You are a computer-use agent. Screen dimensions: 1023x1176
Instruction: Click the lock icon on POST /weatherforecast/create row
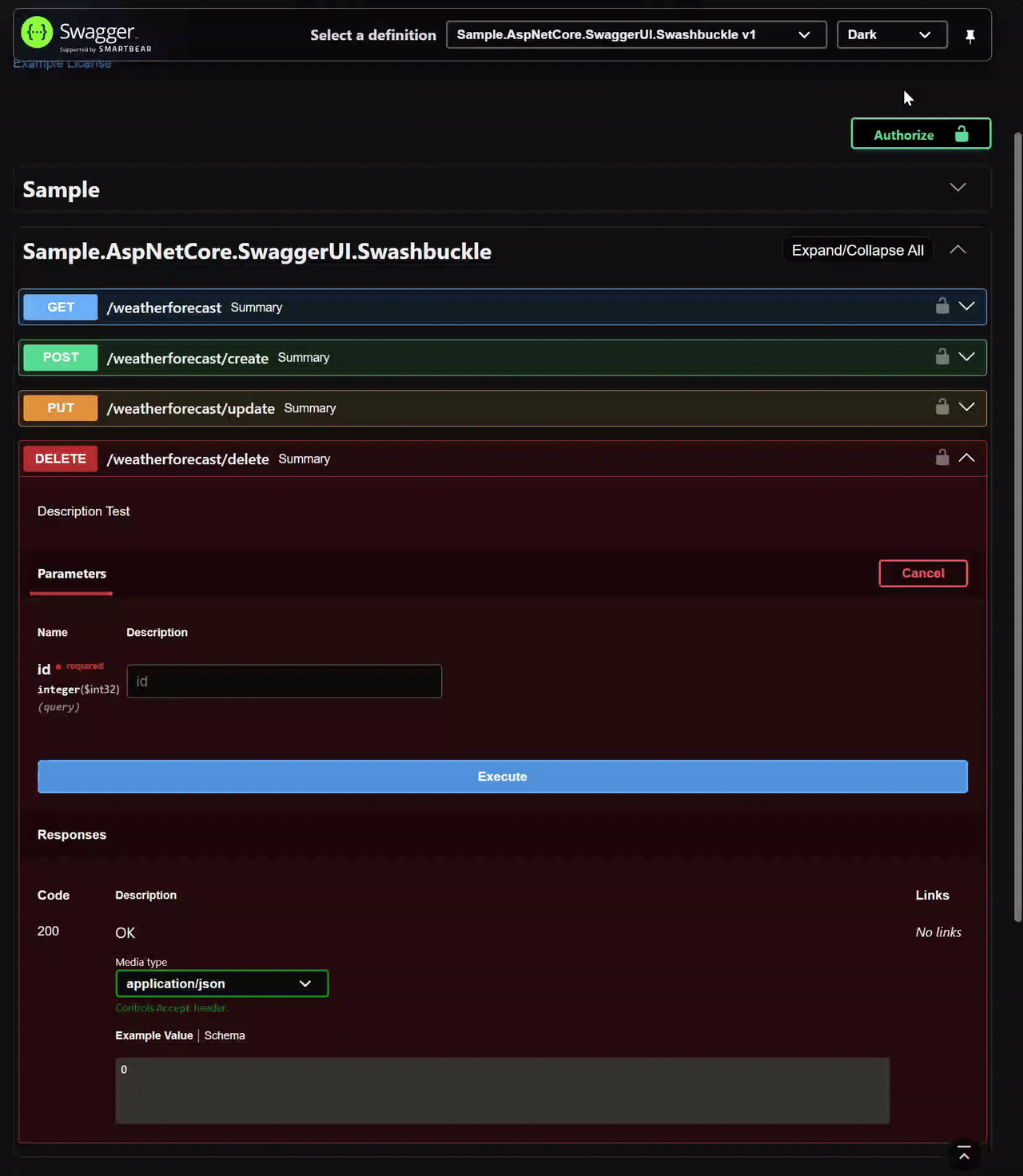pyautogui.click(x=942, y=356)
